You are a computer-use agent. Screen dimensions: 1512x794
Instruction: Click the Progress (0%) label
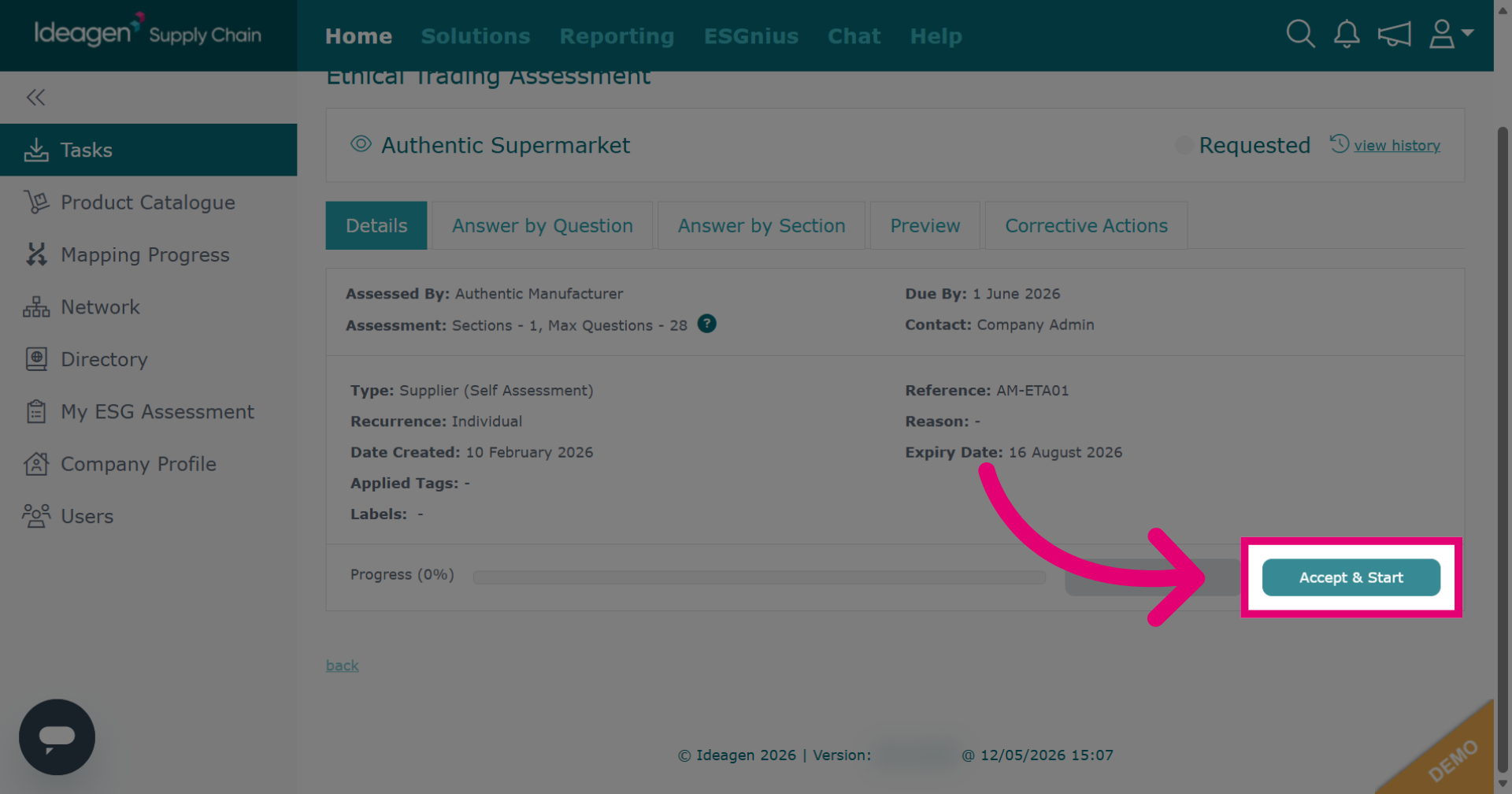402,575
